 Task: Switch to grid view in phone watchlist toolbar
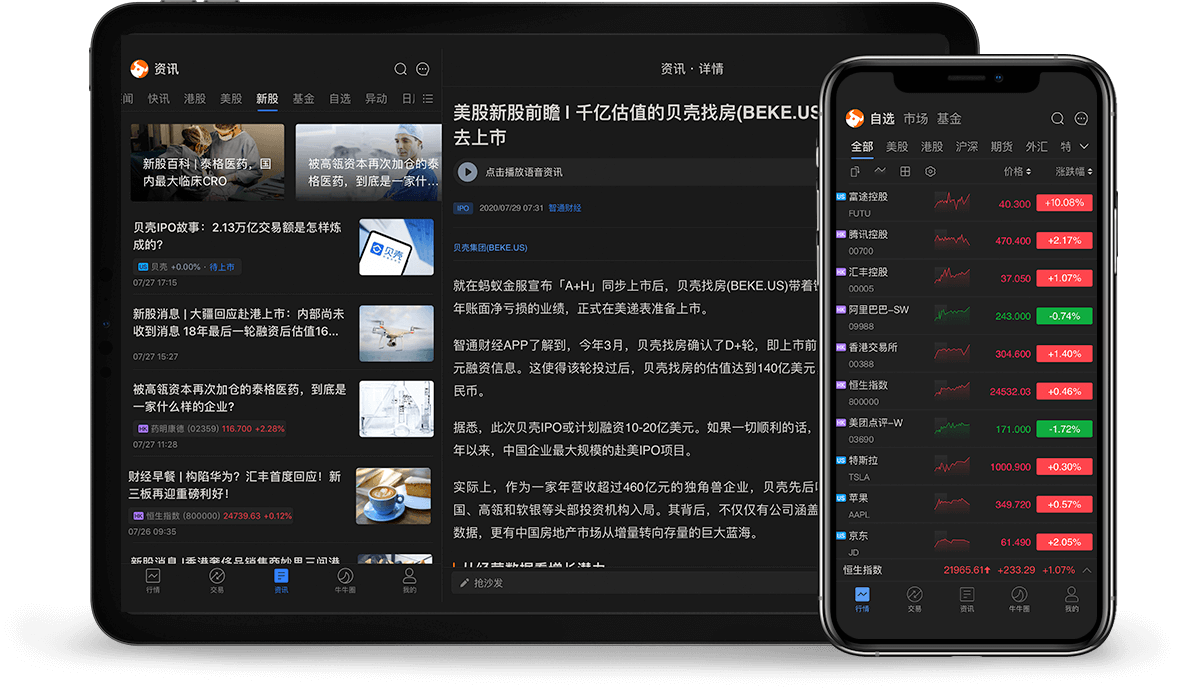coord(905,172)
